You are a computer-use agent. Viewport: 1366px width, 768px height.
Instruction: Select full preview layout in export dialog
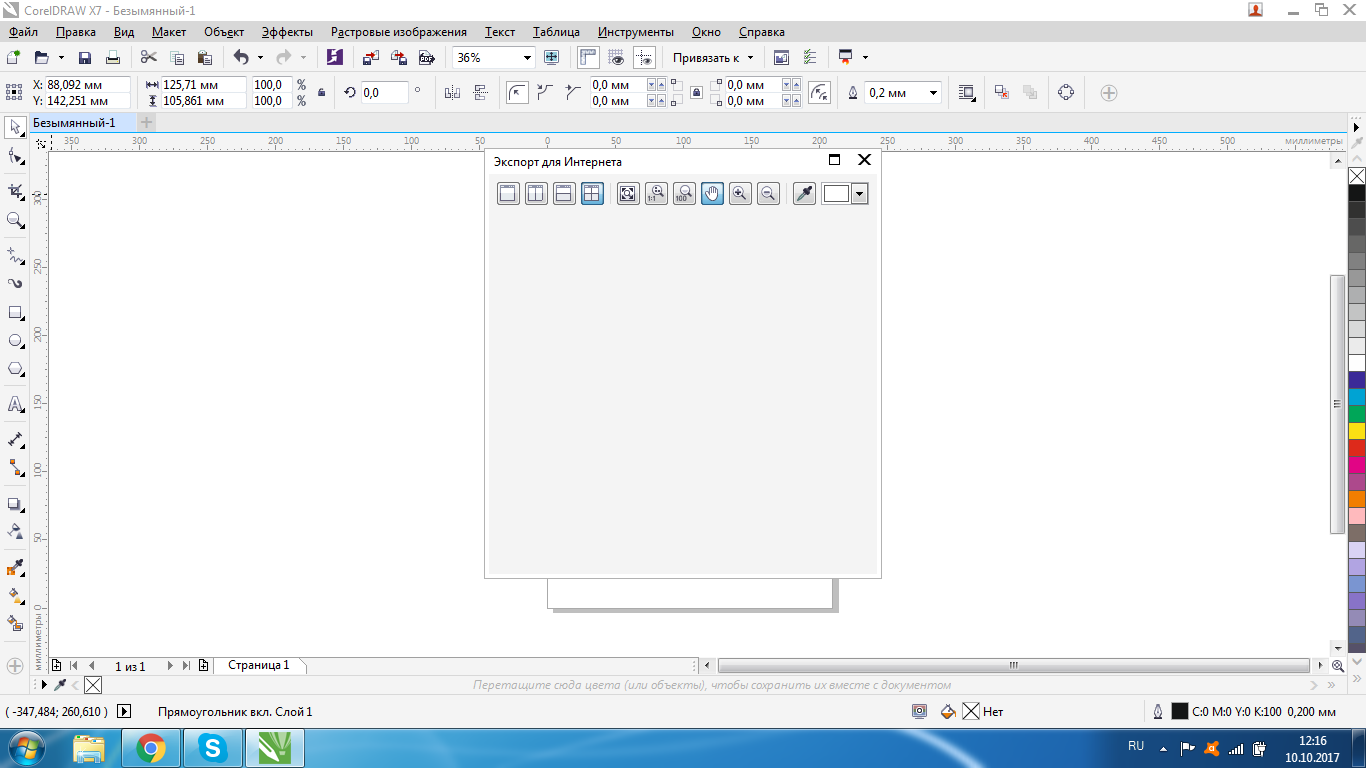[508, 194]
